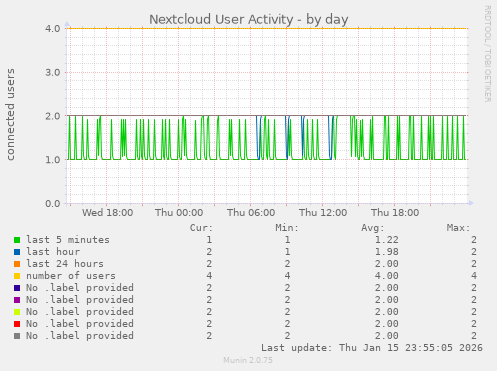Click the 'Min:' column header

[x=287, y=228]
